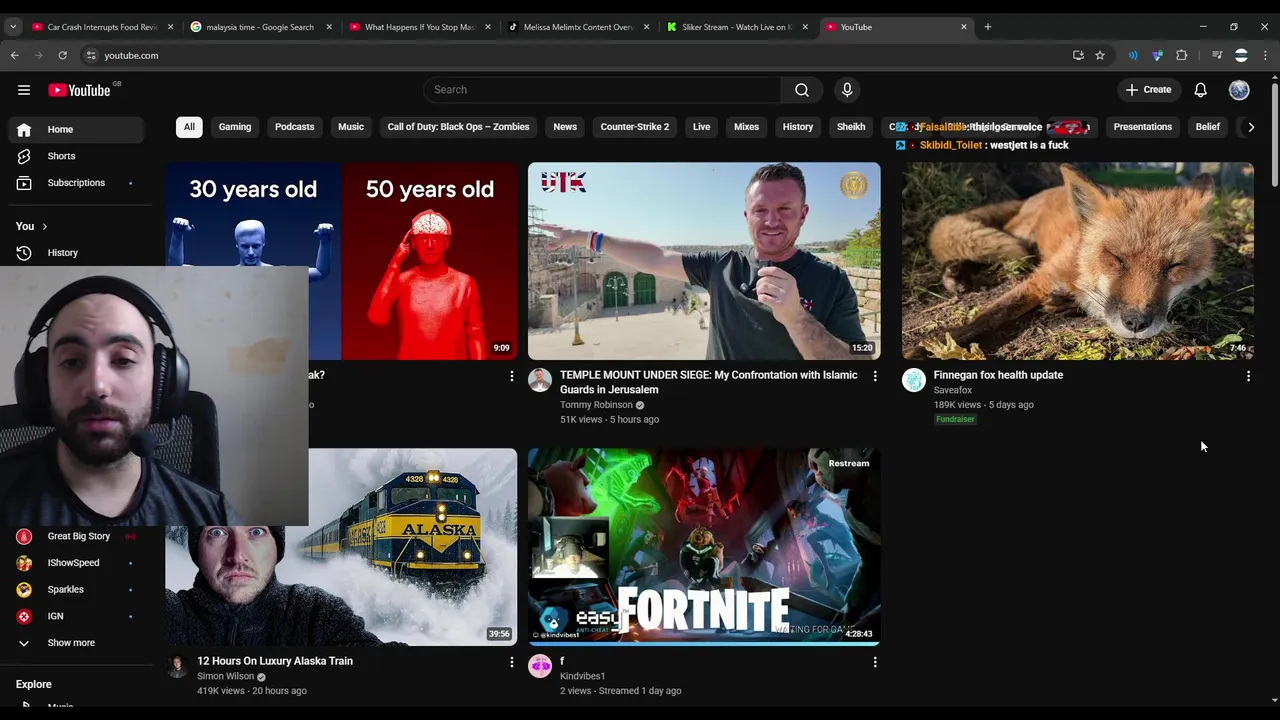Select the Mixes filter chip
This screenshot has height=720, width=1280.
(746, 127)
